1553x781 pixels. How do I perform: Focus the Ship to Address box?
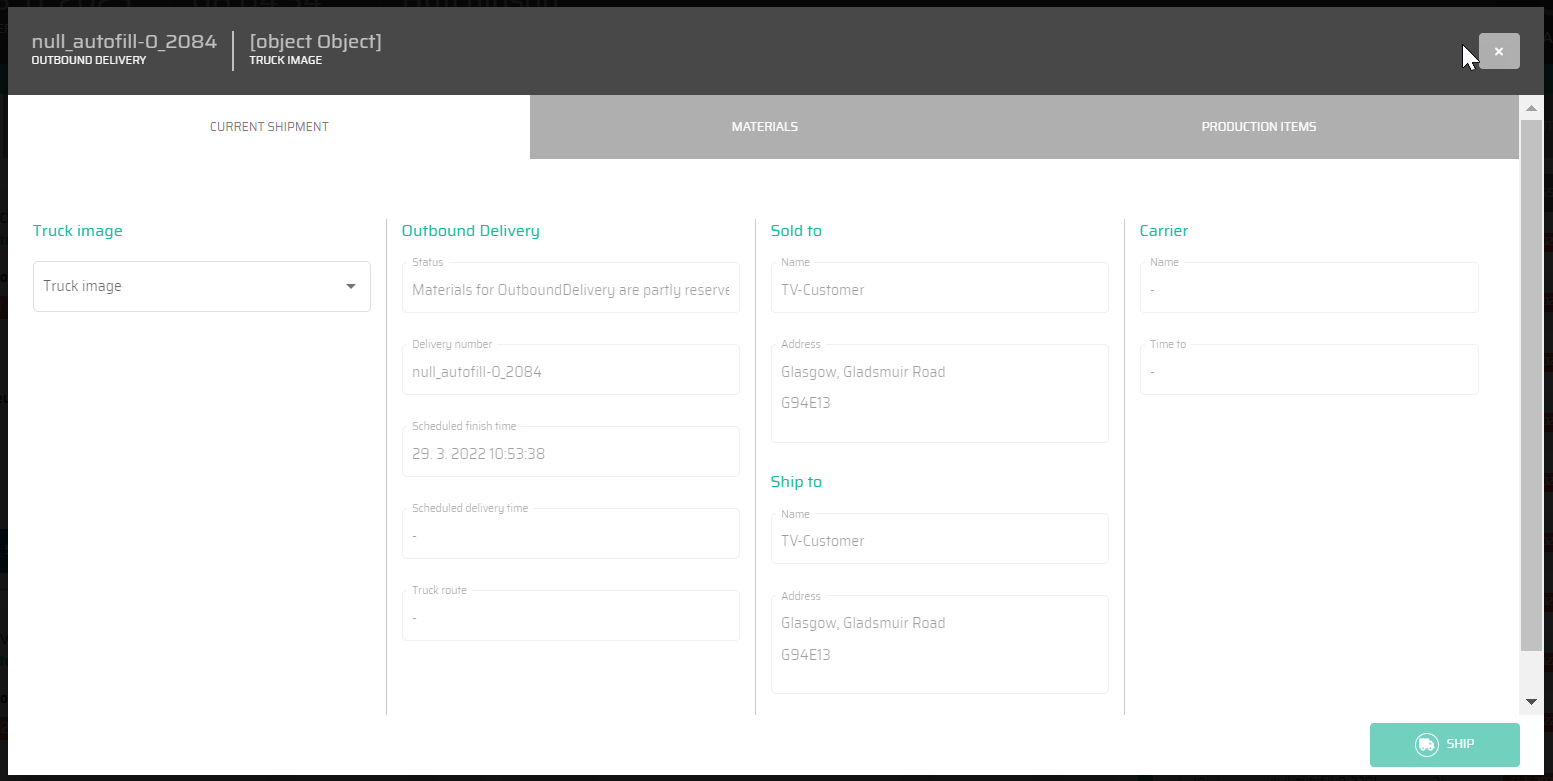(x=939, y=645)
